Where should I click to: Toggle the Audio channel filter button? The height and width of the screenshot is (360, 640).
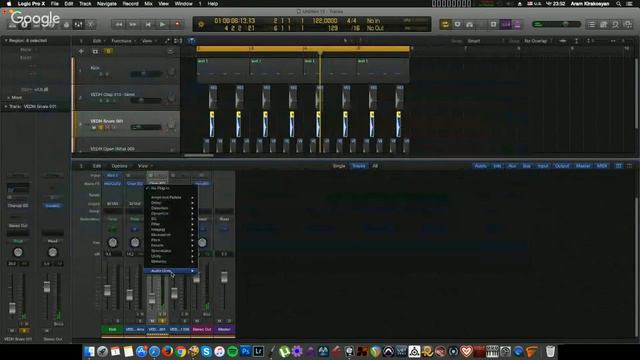click(x=480, y=166)
